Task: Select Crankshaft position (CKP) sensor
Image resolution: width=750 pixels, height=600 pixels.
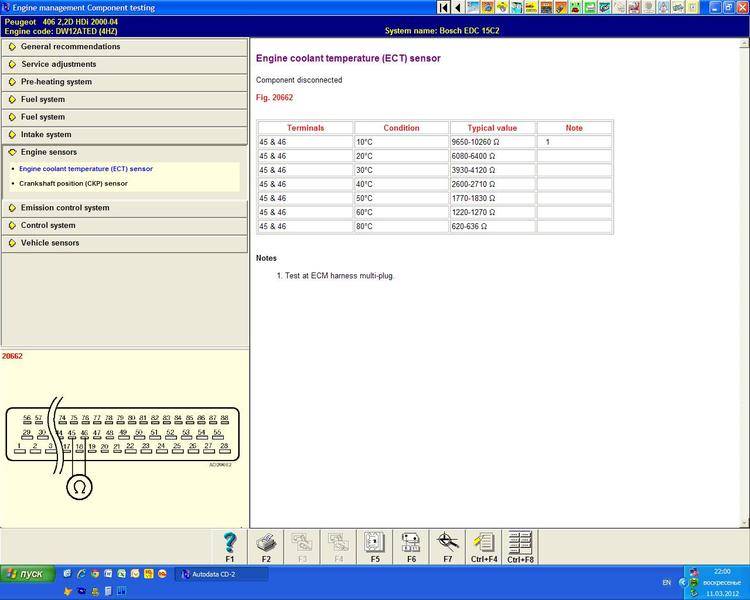Action: pyautogui.click(x=73, y=184)
